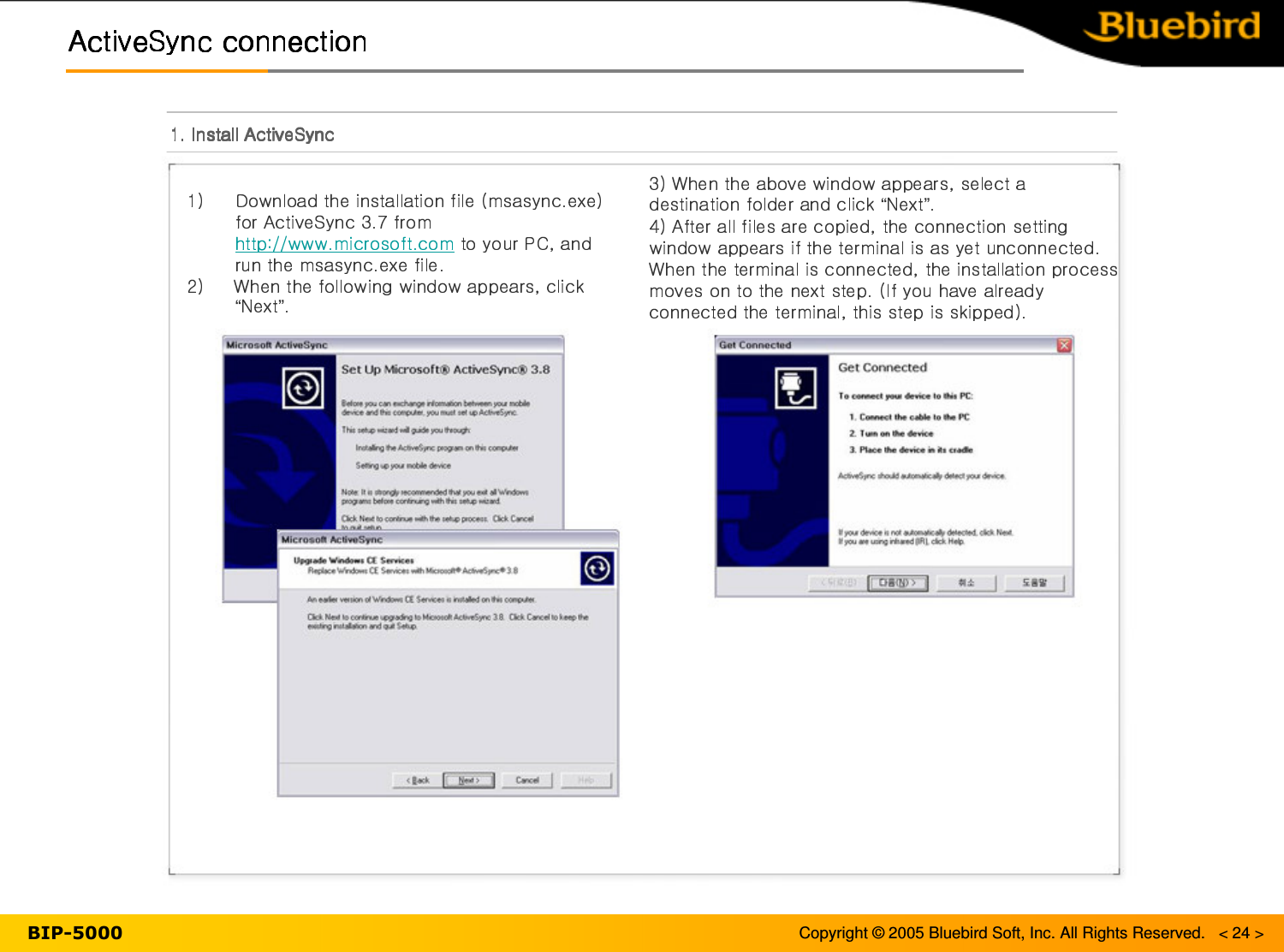
Task: Click the Upgrade dialog's Microsoft ActiveSync title bar
Action: pos(448,539)
